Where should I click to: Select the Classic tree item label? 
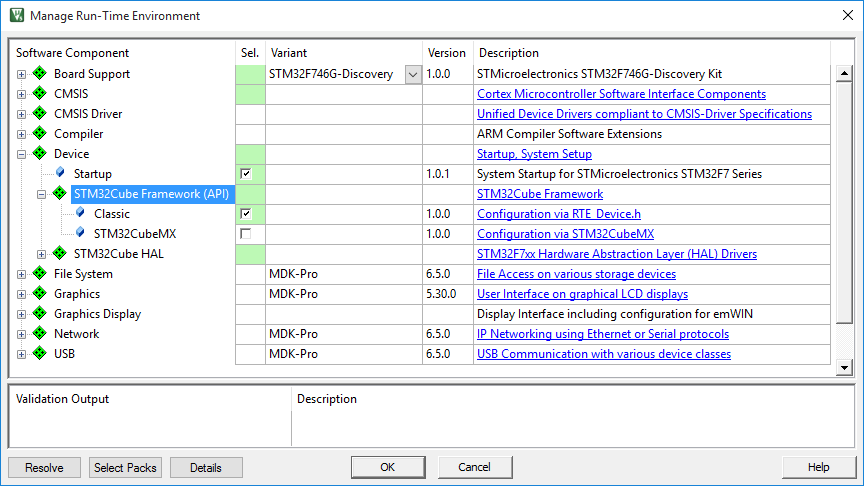112,214
